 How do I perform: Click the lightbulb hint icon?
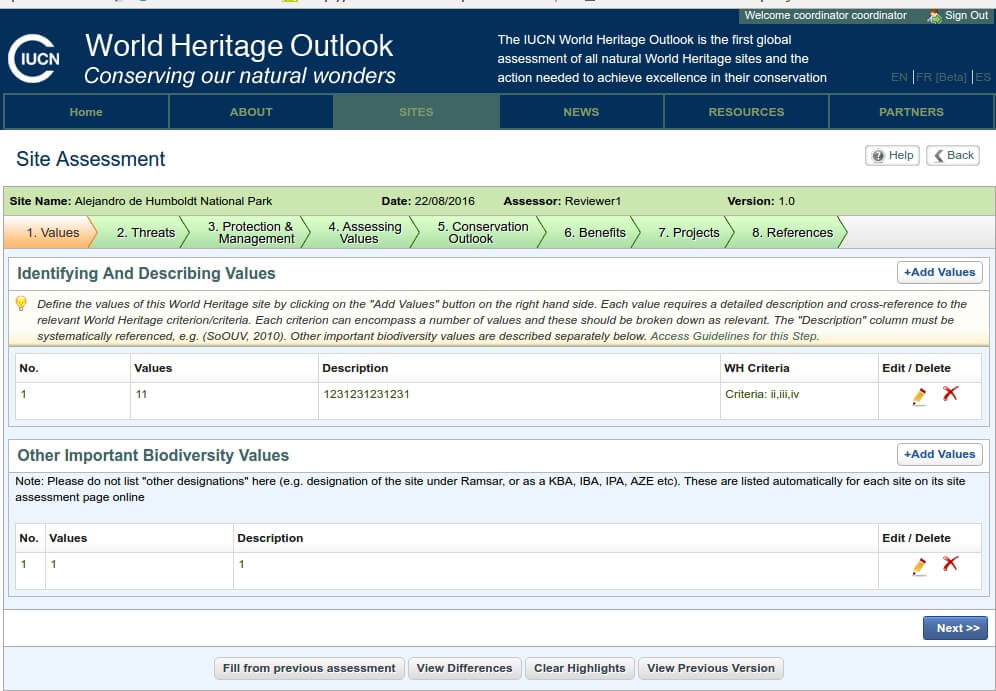(21, 304)
